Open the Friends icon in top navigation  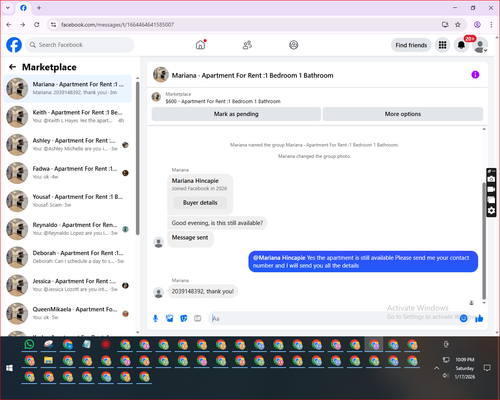pos(247,45)
